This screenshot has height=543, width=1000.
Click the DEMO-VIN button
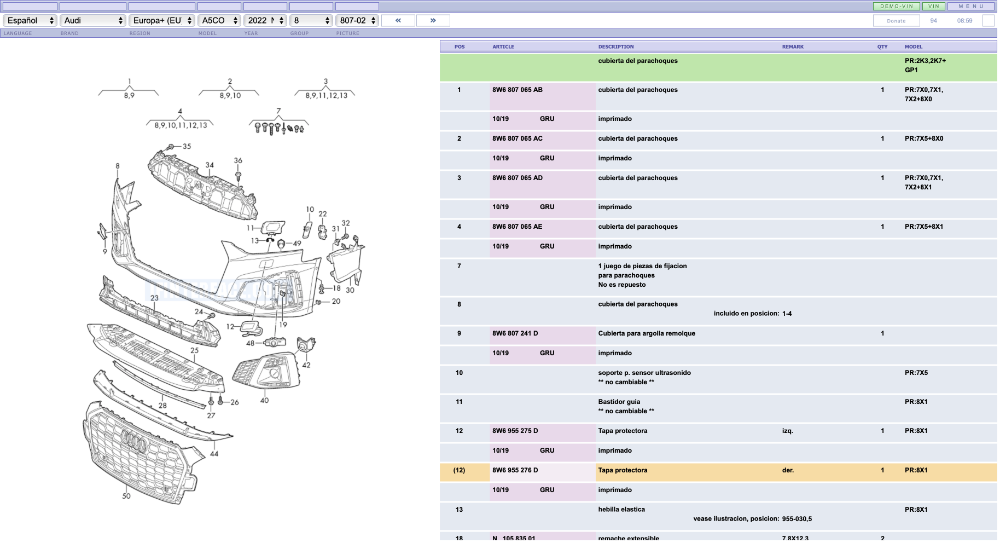[x=896, y=6]
